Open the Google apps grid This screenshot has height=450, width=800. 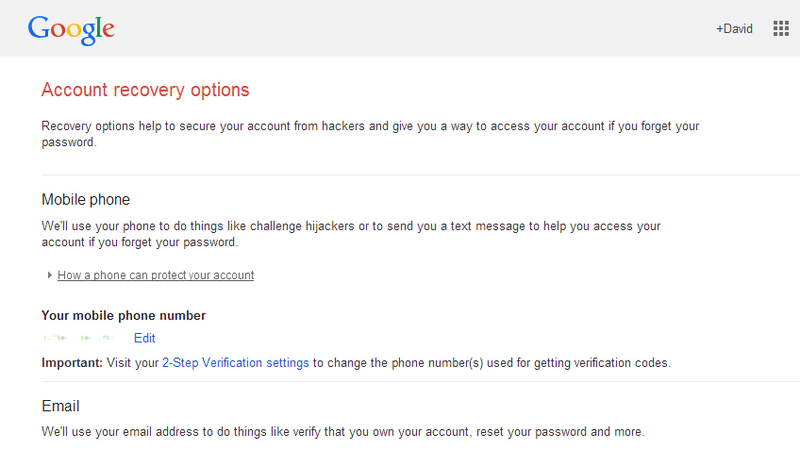(781, 29)
